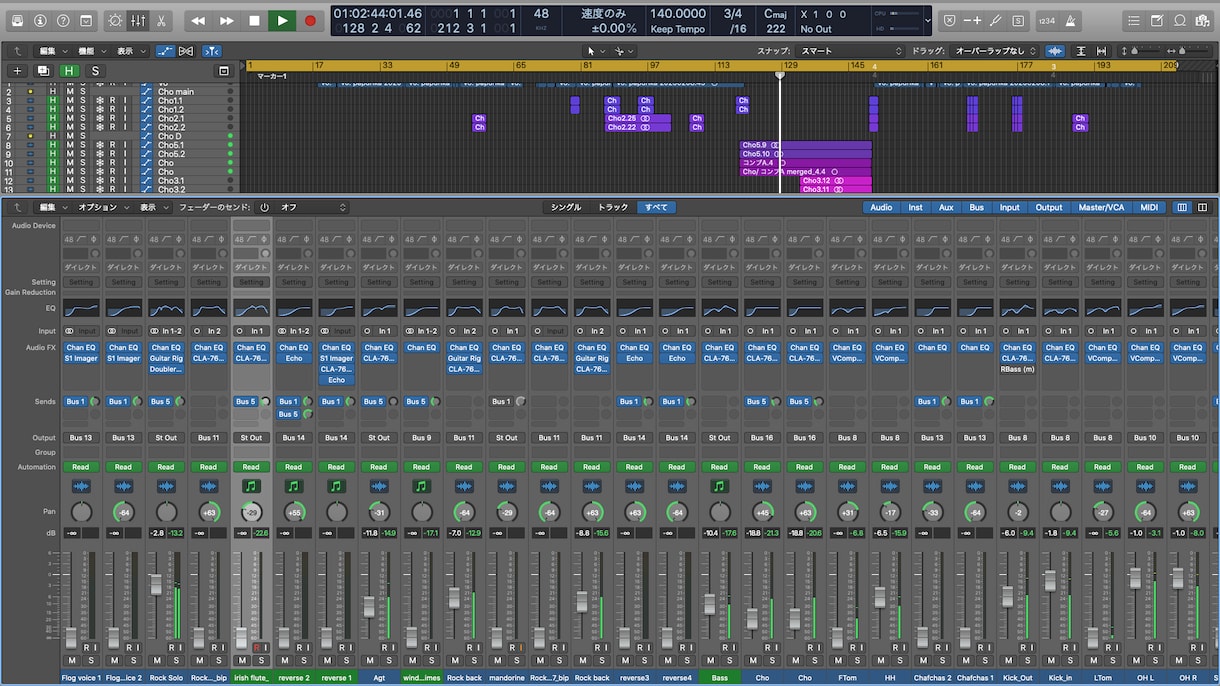Toggle the global Hide H button

(69, 71)
